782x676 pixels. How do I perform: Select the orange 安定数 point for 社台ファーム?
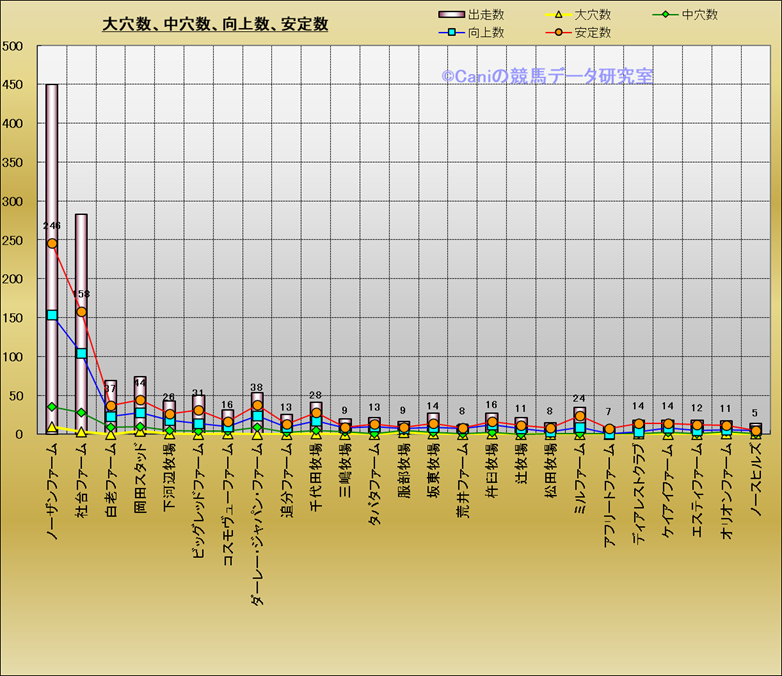[x=81, y=312]
